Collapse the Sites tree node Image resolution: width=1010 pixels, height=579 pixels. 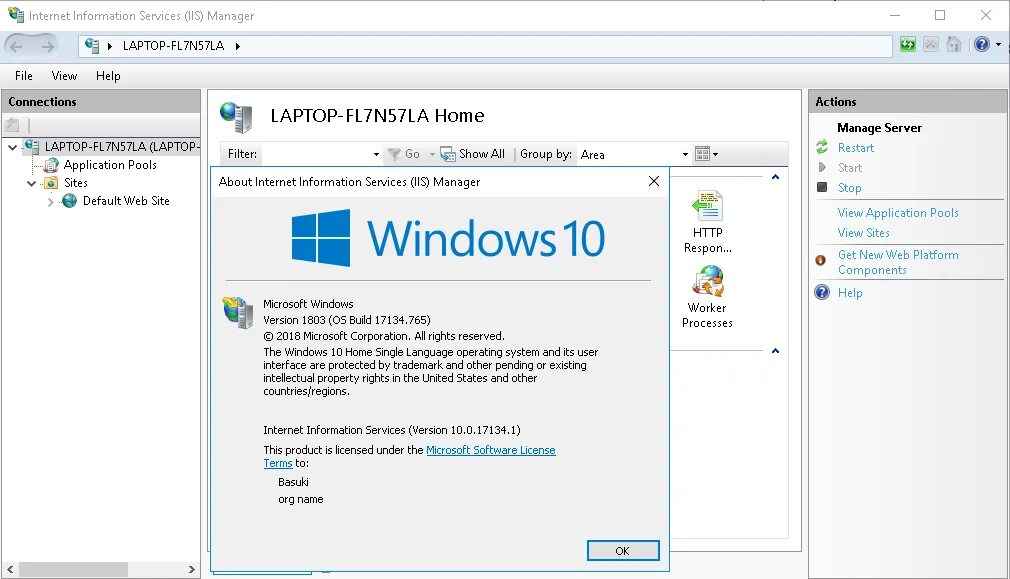[31, 184]
